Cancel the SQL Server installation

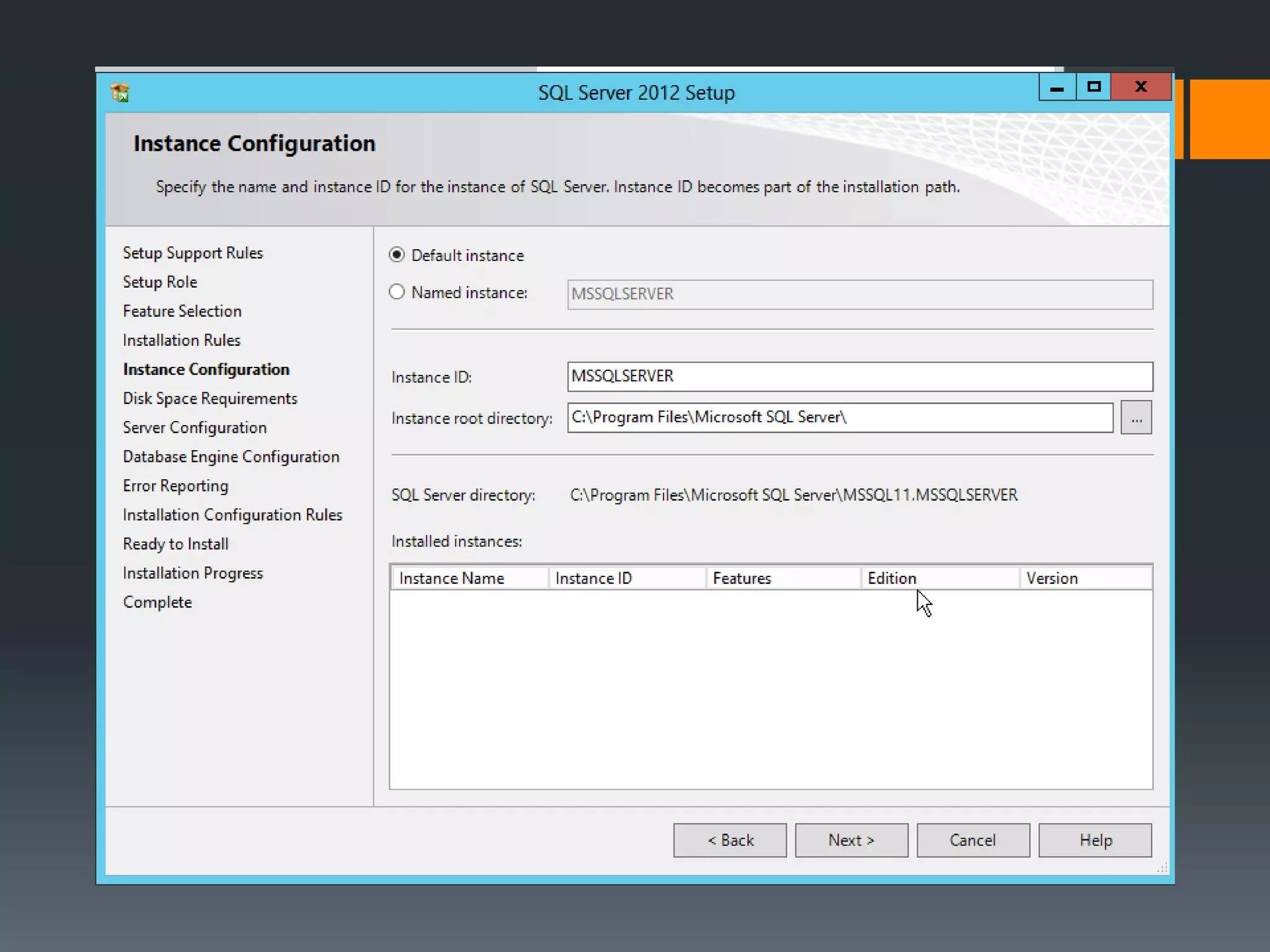point(973,840)
